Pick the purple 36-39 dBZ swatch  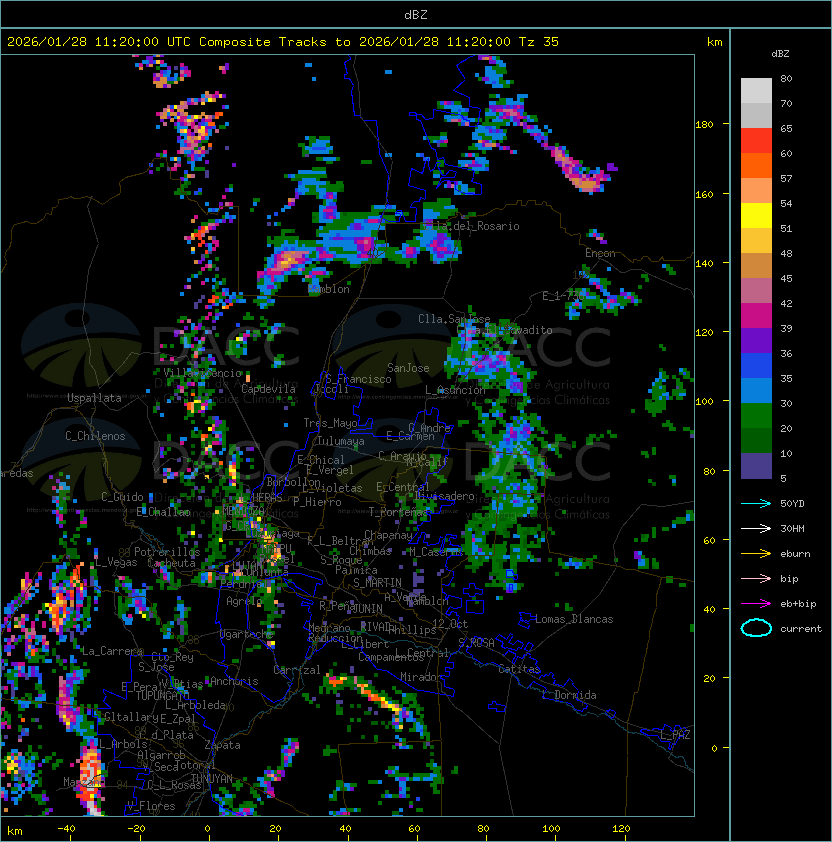point(756,340)
